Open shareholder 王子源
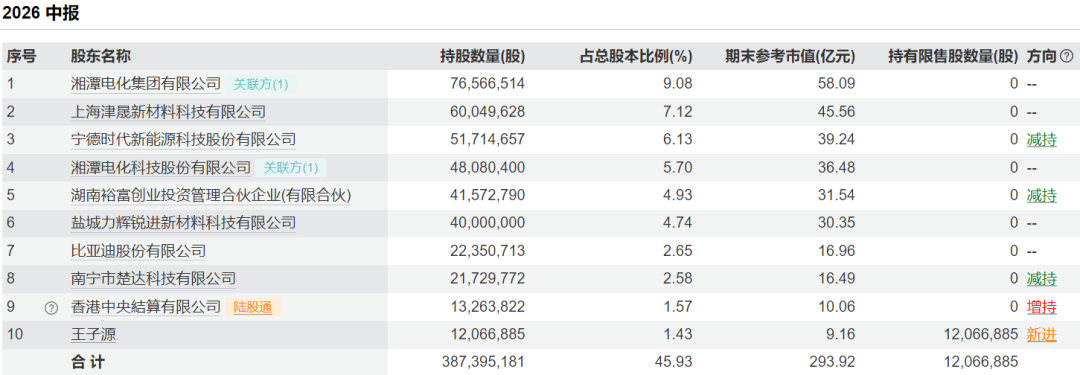The image size is (1080, 375). (94, 335)
